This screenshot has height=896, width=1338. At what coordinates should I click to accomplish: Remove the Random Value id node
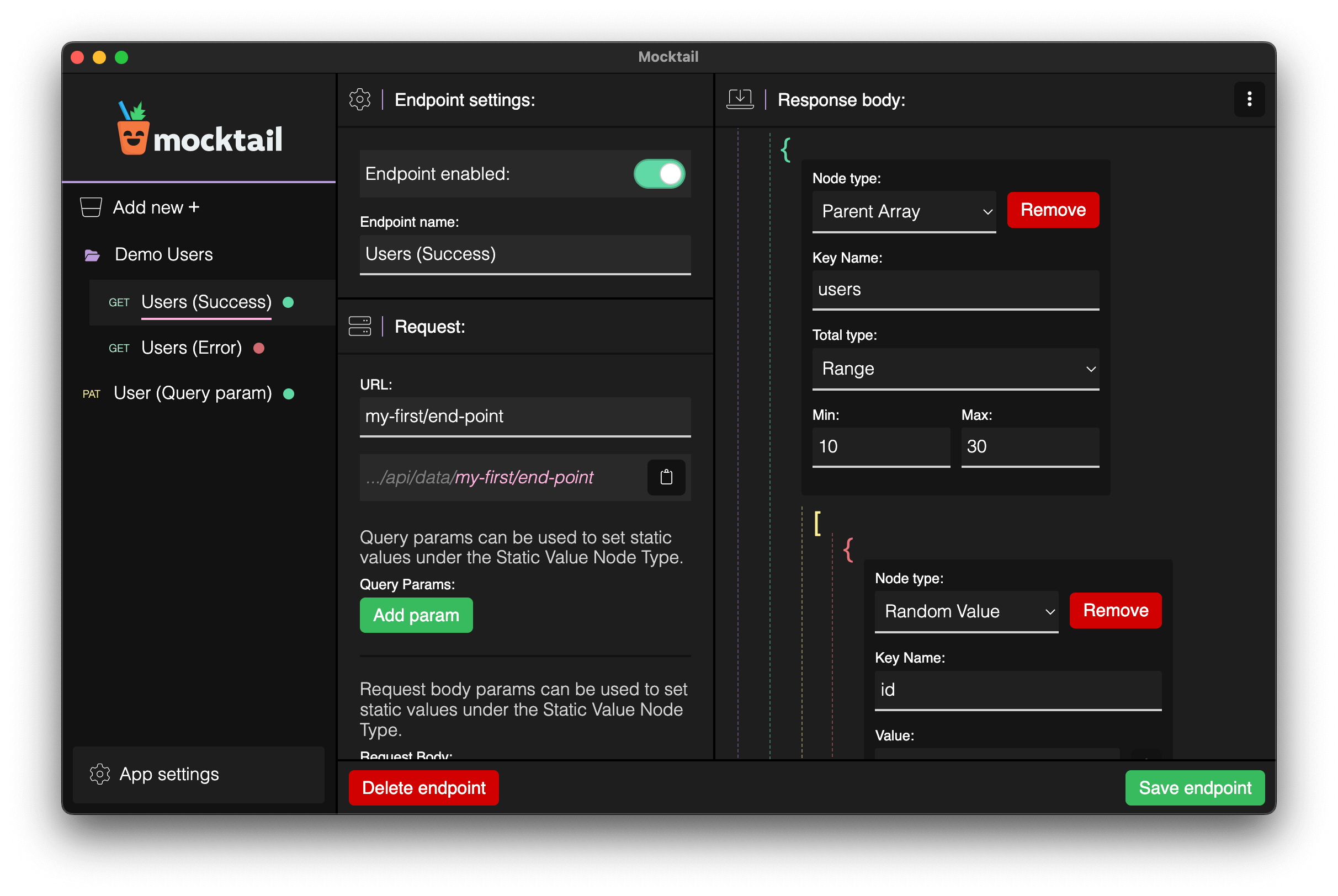pyautogui.click(x=1115, y=610)
